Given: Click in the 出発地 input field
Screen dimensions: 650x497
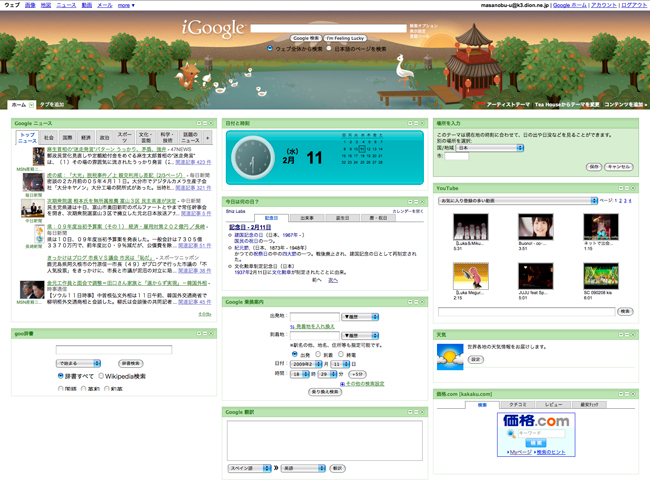Looking at the screenshot, I should click(x=314, y=317).
